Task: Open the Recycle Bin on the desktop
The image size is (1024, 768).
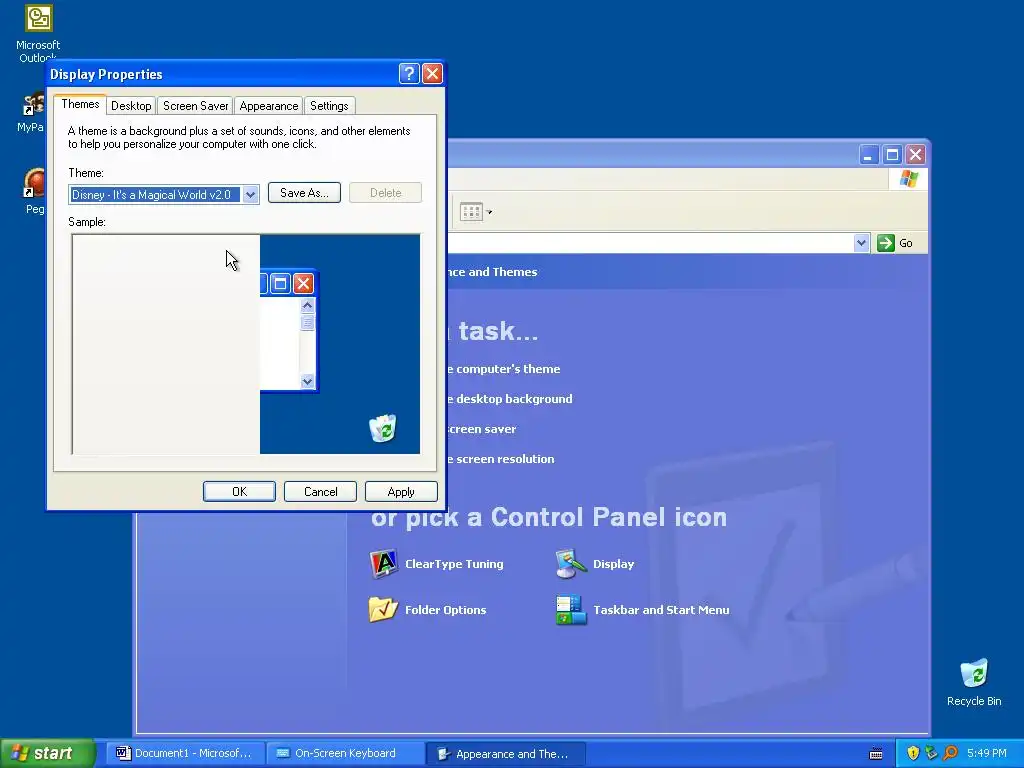Action: point(974,683)
